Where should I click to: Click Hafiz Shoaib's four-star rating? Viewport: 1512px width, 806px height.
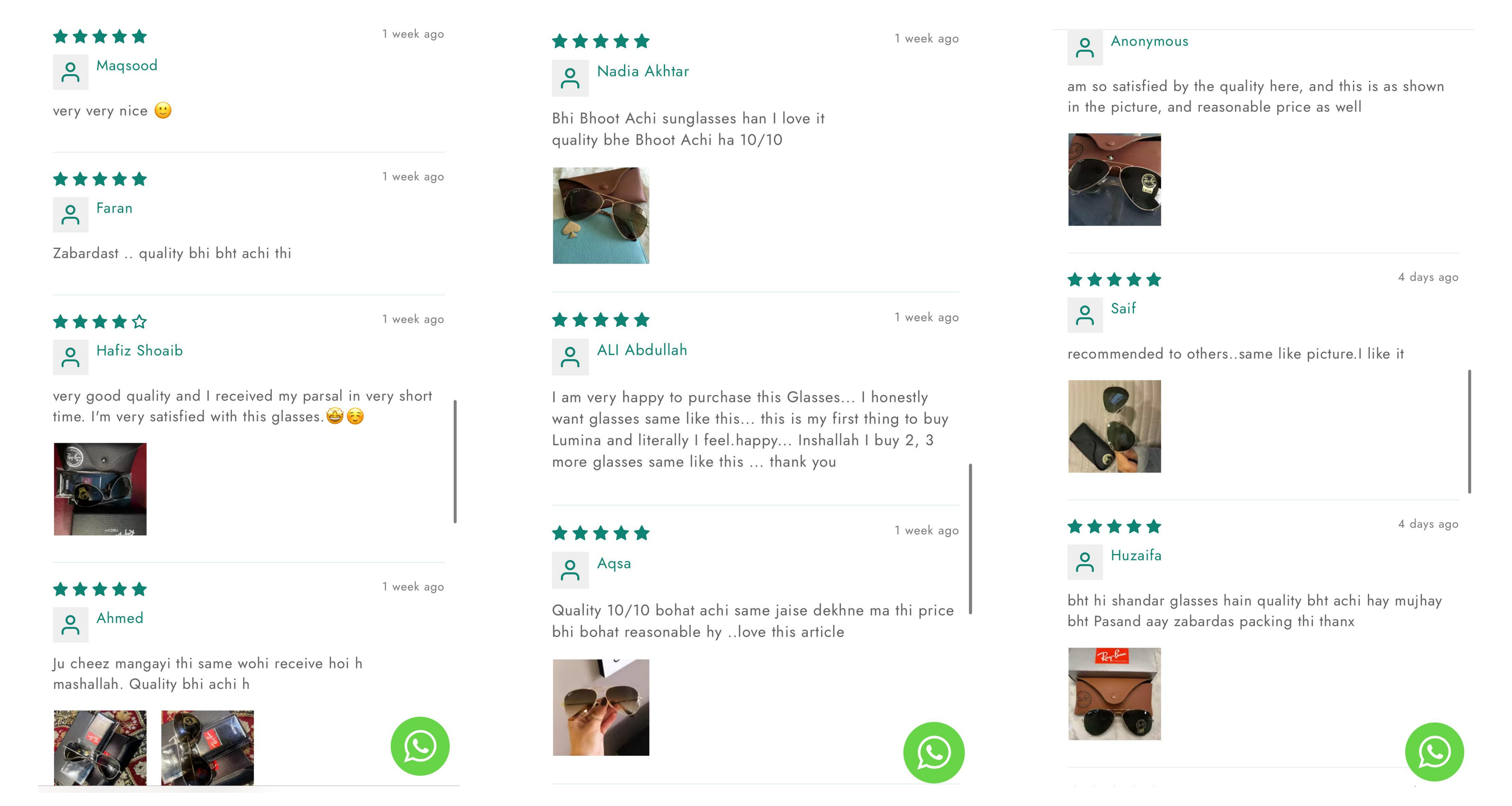pyautogui.click(x=100, y=322)
